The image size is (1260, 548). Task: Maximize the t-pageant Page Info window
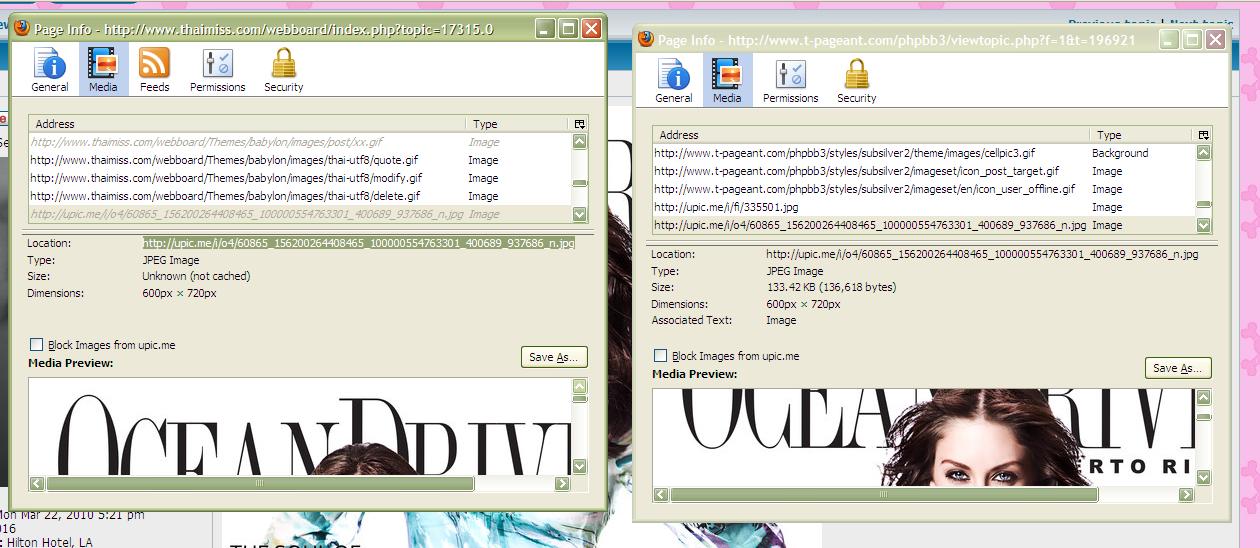pyautogui.click(x=1192, y=40)
